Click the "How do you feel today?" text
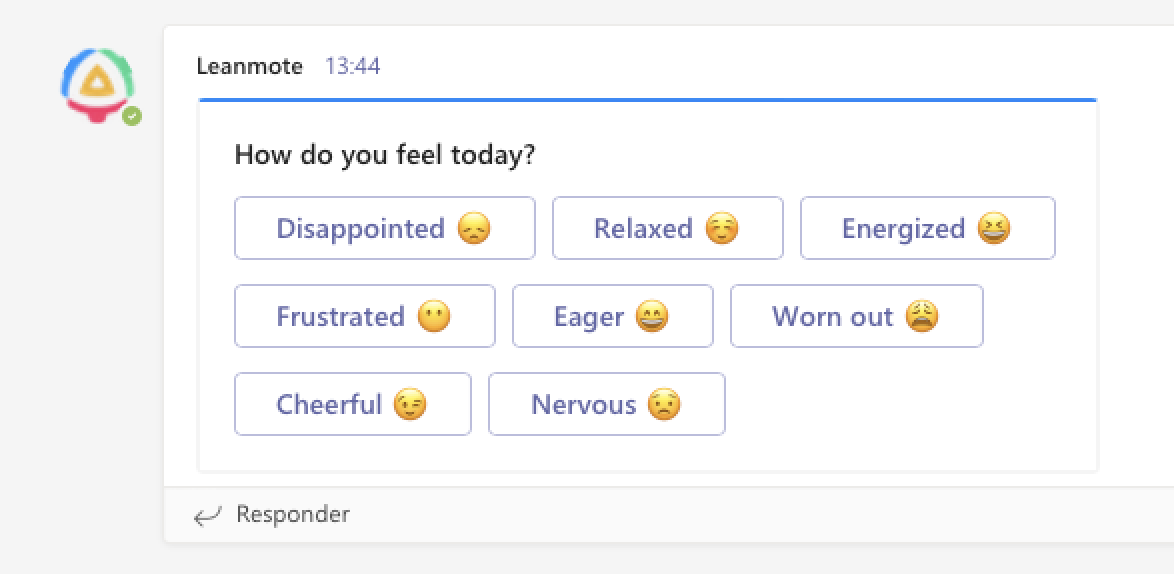This screenshot has height=574, width=1174. (385, 156)
